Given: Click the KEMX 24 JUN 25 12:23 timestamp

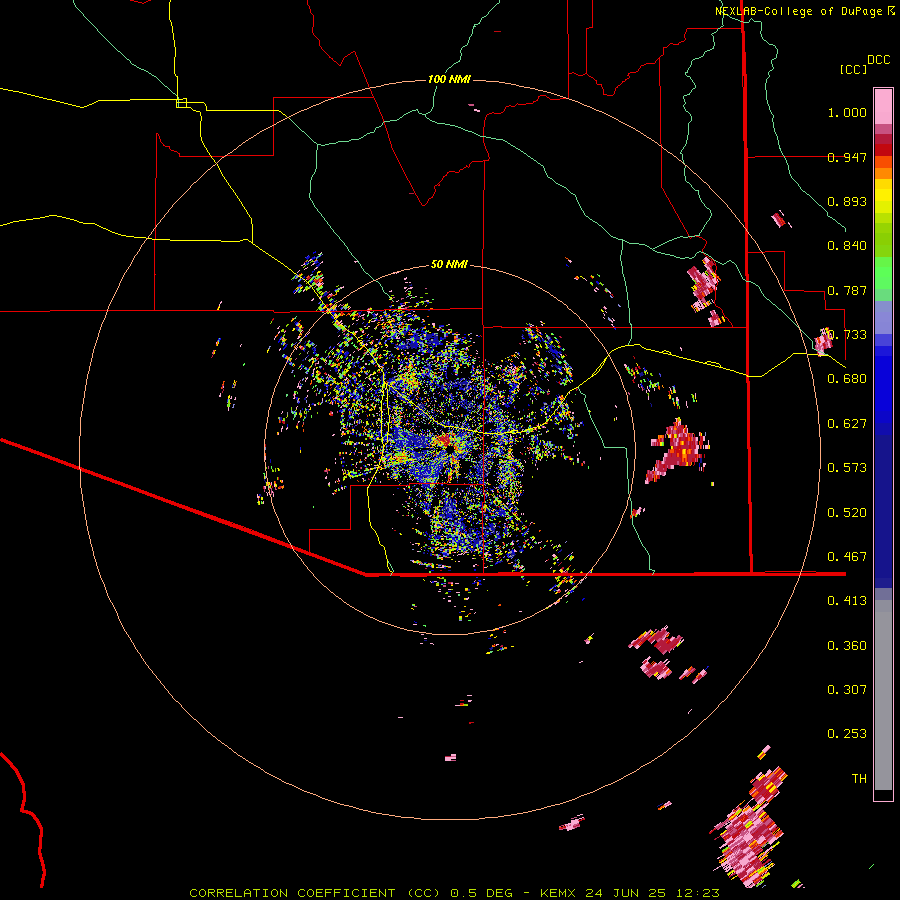Looking at the screenshot, I should click(630, 893).
